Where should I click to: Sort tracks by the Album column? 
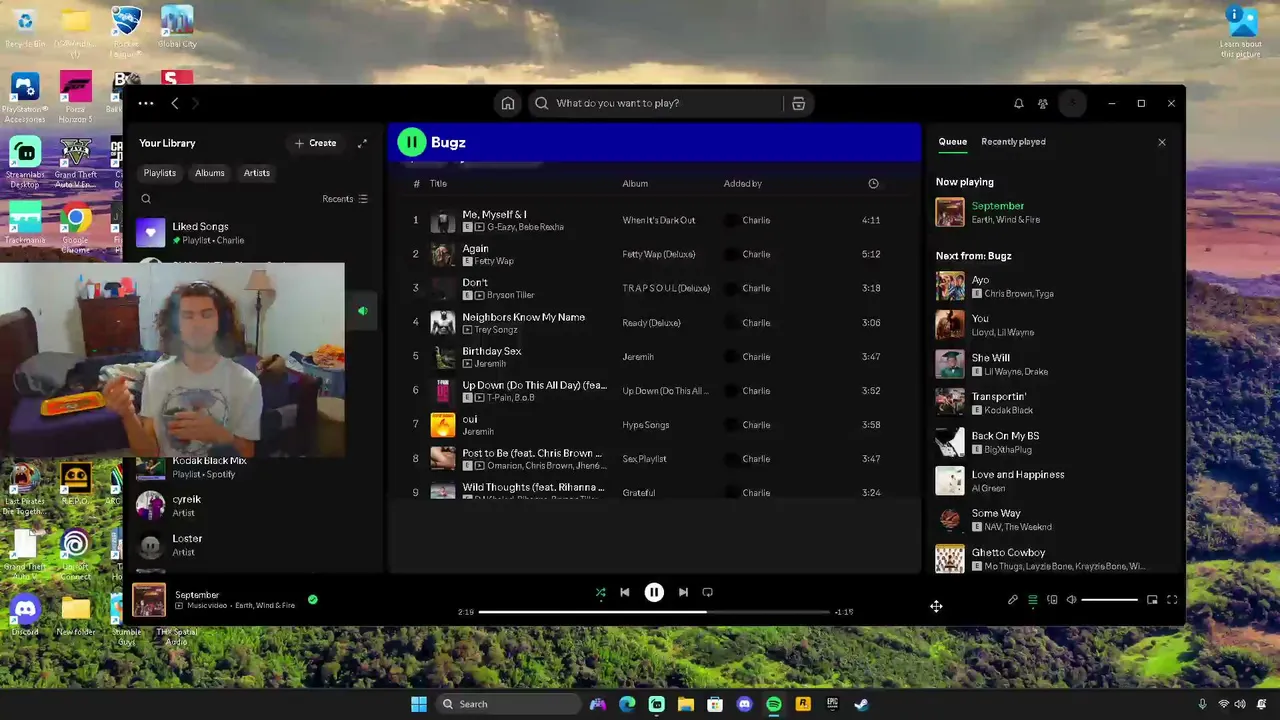[x=635, y=184]
